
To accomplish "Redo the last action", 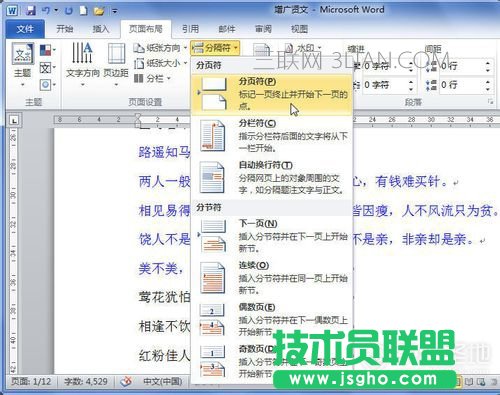I will 69,11.
